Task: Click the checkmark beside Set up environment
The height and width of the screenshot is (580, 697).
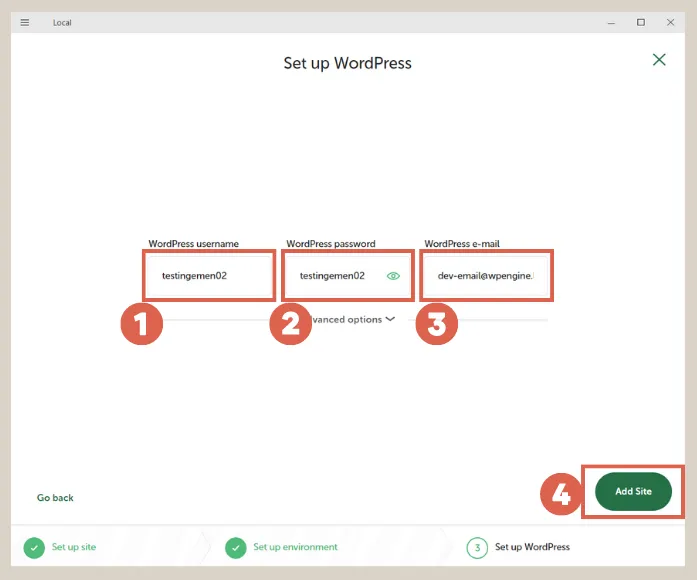Action: [236, 548]
